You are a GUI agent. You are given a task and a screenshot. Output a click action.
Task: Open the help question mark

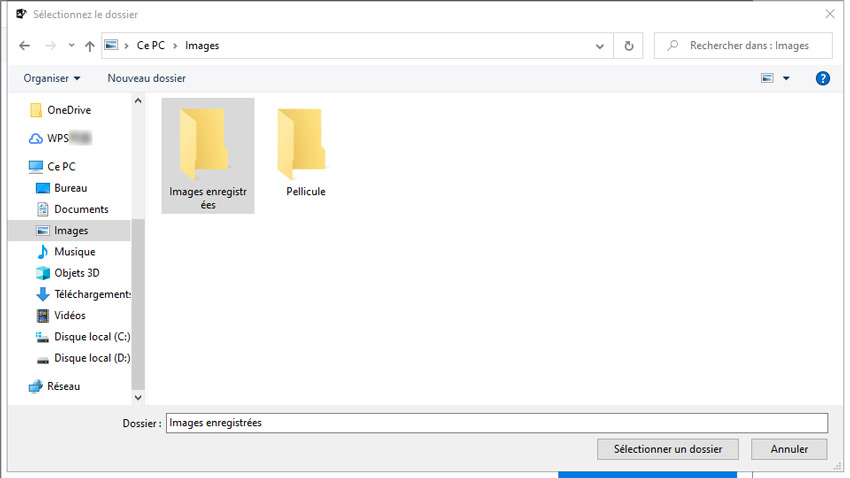(822, 79)
